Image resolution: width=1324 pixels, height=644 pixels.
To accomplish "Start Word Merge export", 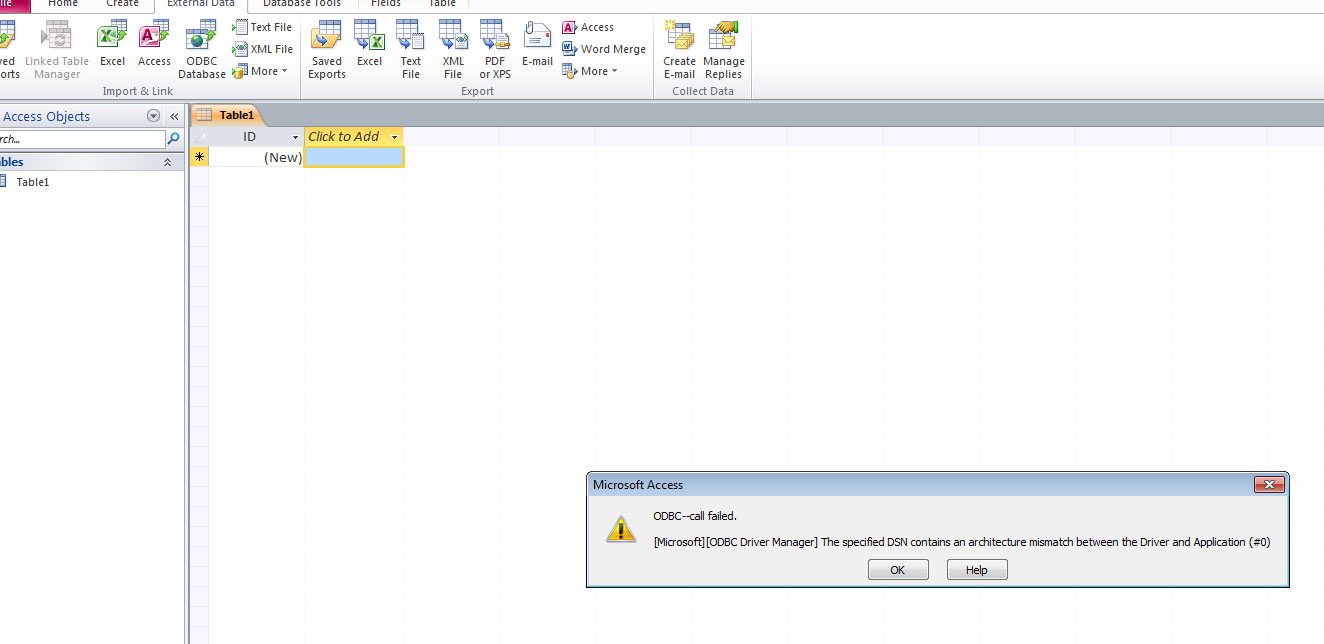I will [604, 49].
